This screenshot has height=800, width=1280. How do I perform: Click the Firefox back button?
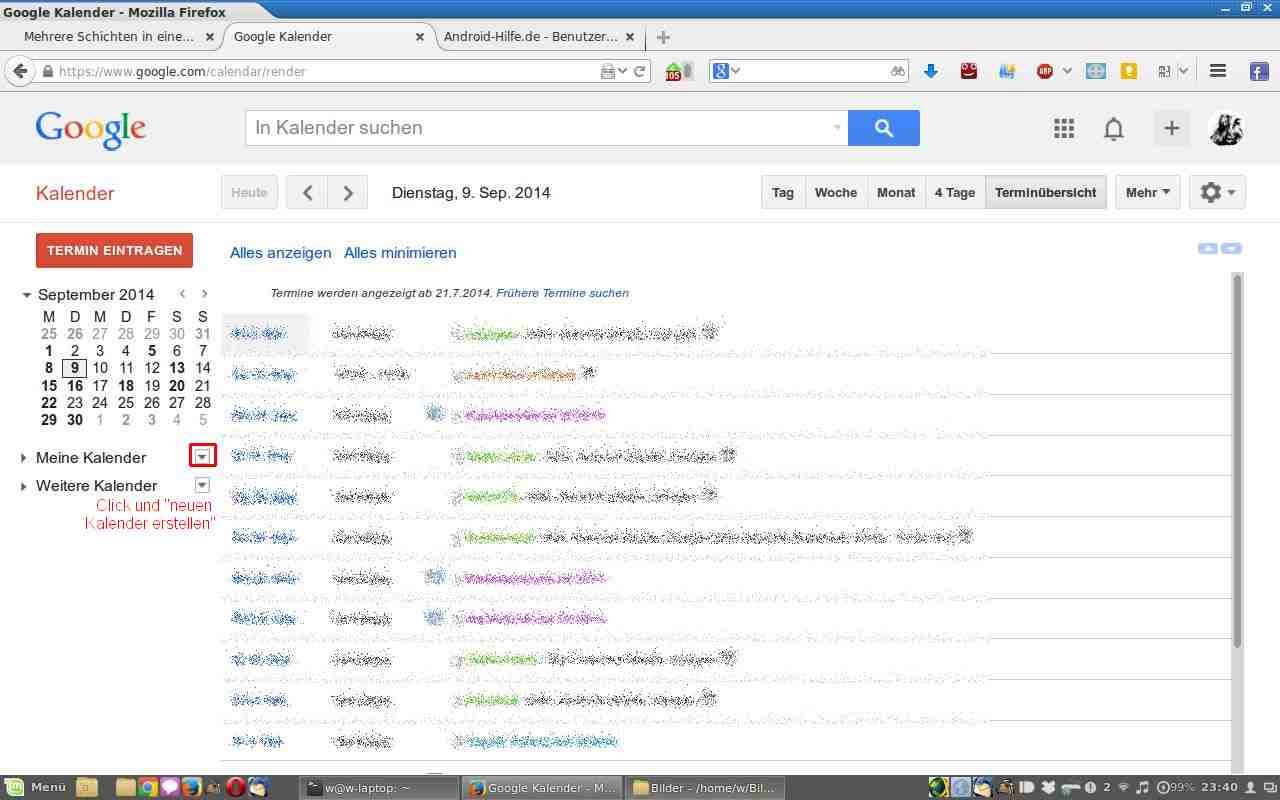click(x=20, y=71)
